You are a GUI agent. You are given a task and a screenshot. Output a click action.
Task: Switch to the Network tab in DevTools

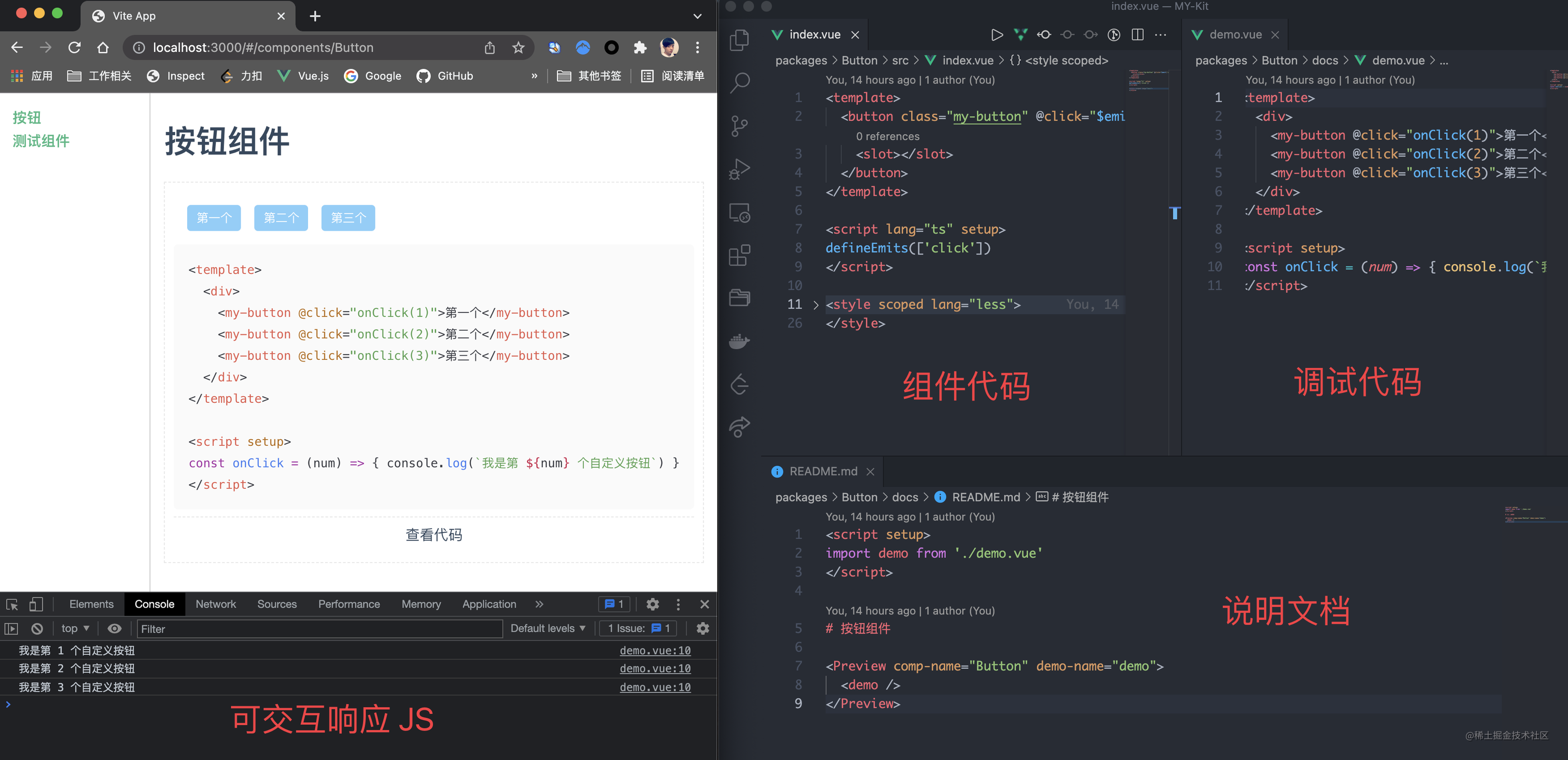point(216,604)
